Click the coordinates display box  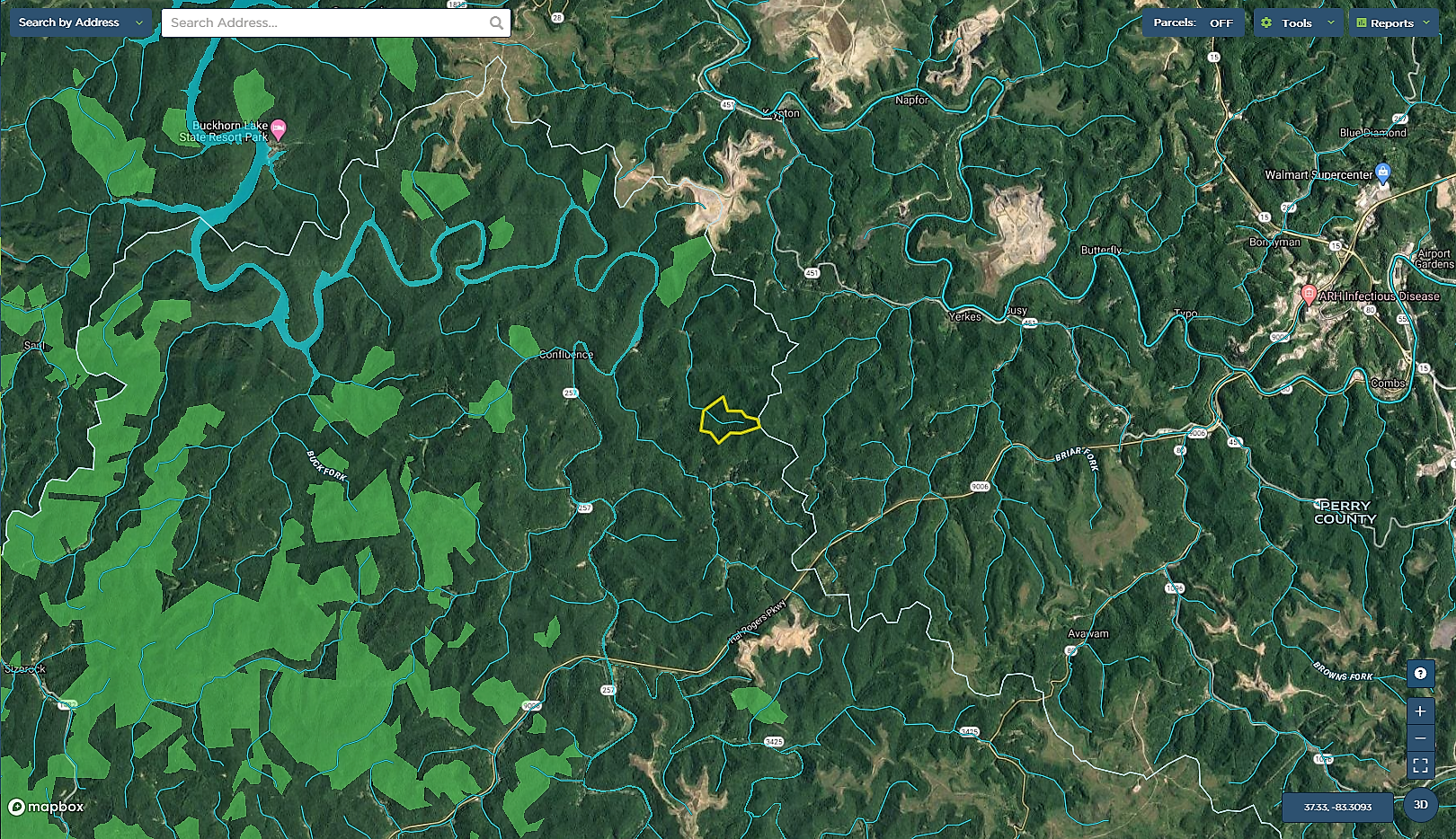coord(1337,807)
